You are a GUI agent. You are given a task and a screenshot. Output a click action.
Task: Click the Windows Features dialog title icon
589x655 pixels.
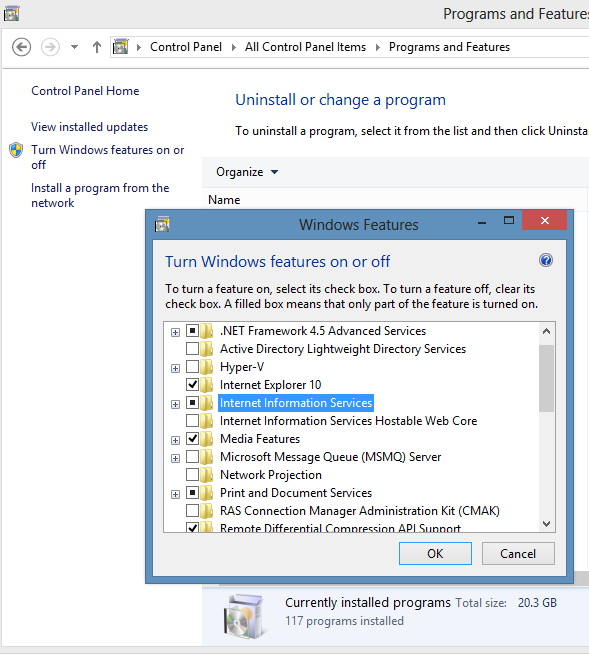coord(162,224)
